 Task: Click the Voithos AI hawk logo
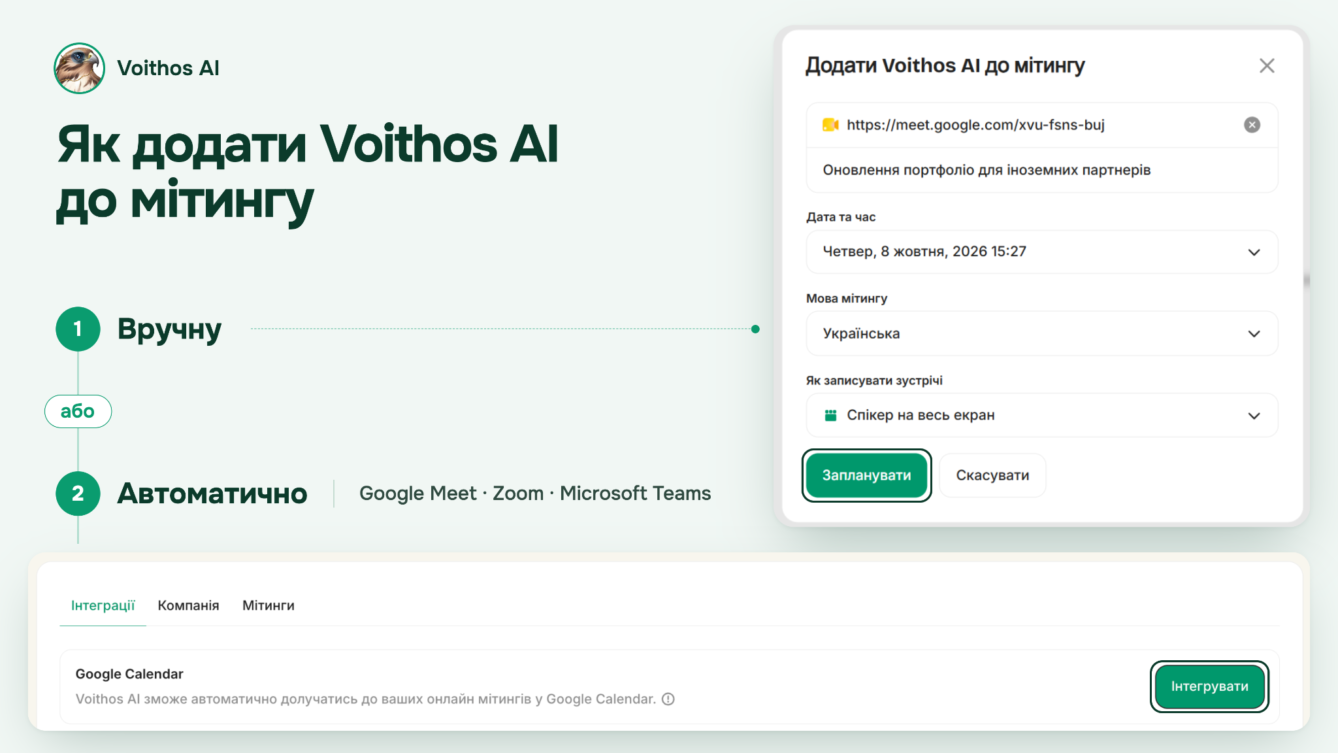[x=79, y=68]
